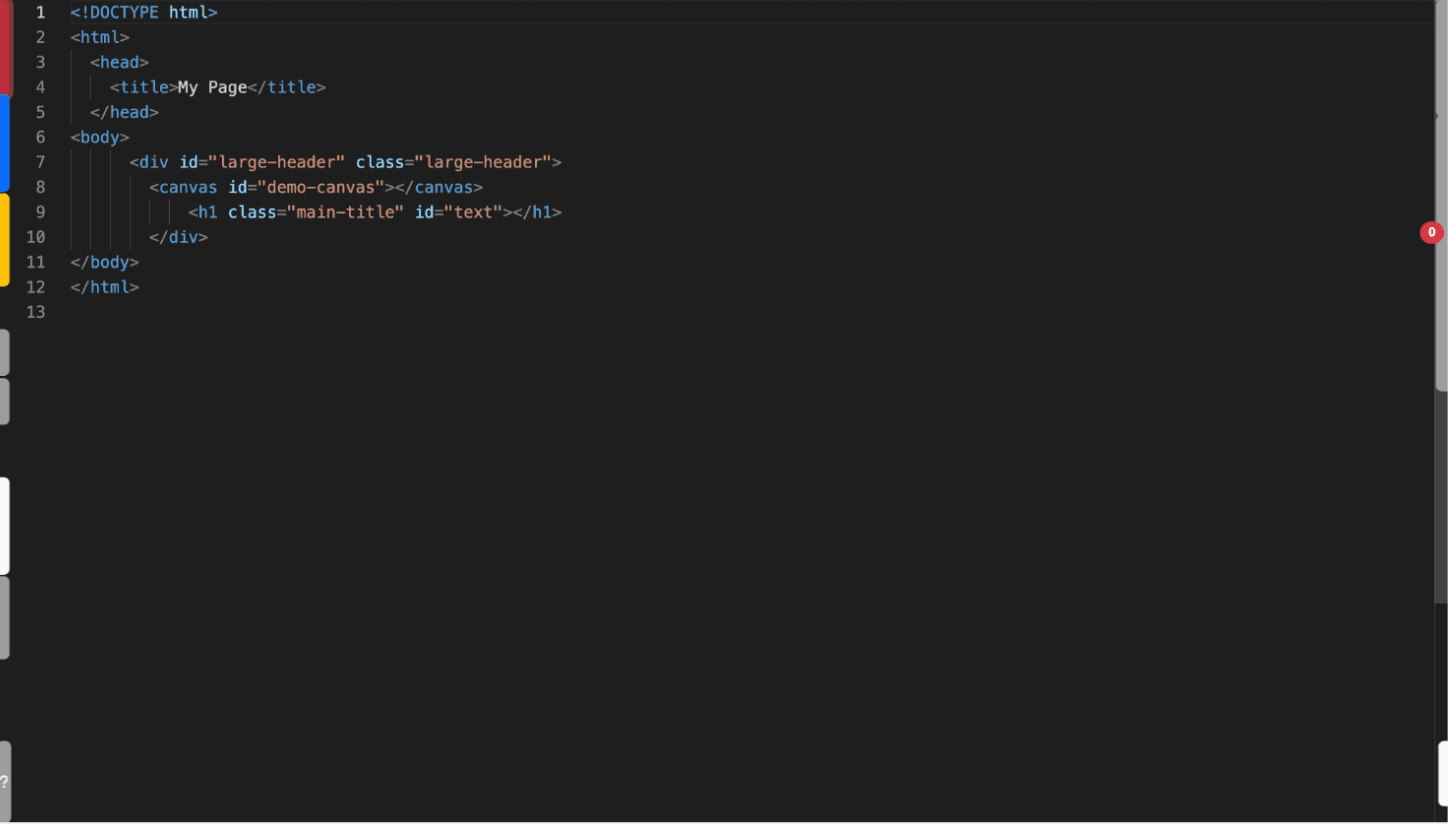Click the closing html tag
This screenshot has width=1448, height=824.
pyautogui.click(x=104, y=287)
